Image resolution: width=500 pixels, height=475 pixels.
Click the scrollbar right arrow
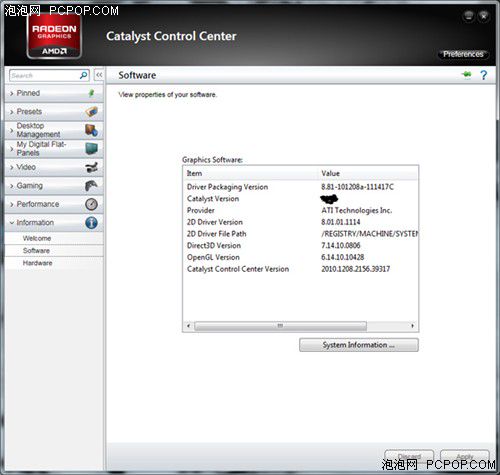pos(413,326)
